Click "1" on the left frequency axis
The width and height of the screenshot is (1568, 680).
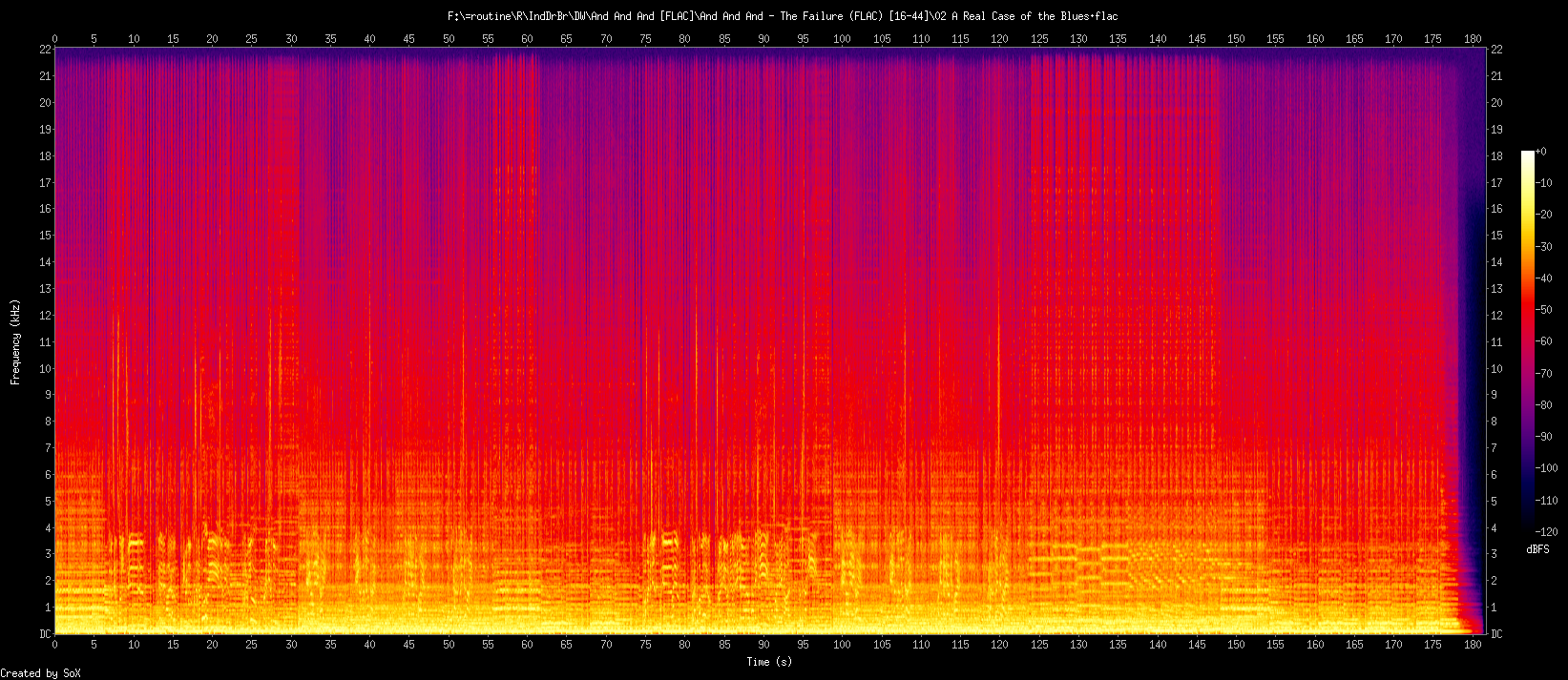point(47,608)
